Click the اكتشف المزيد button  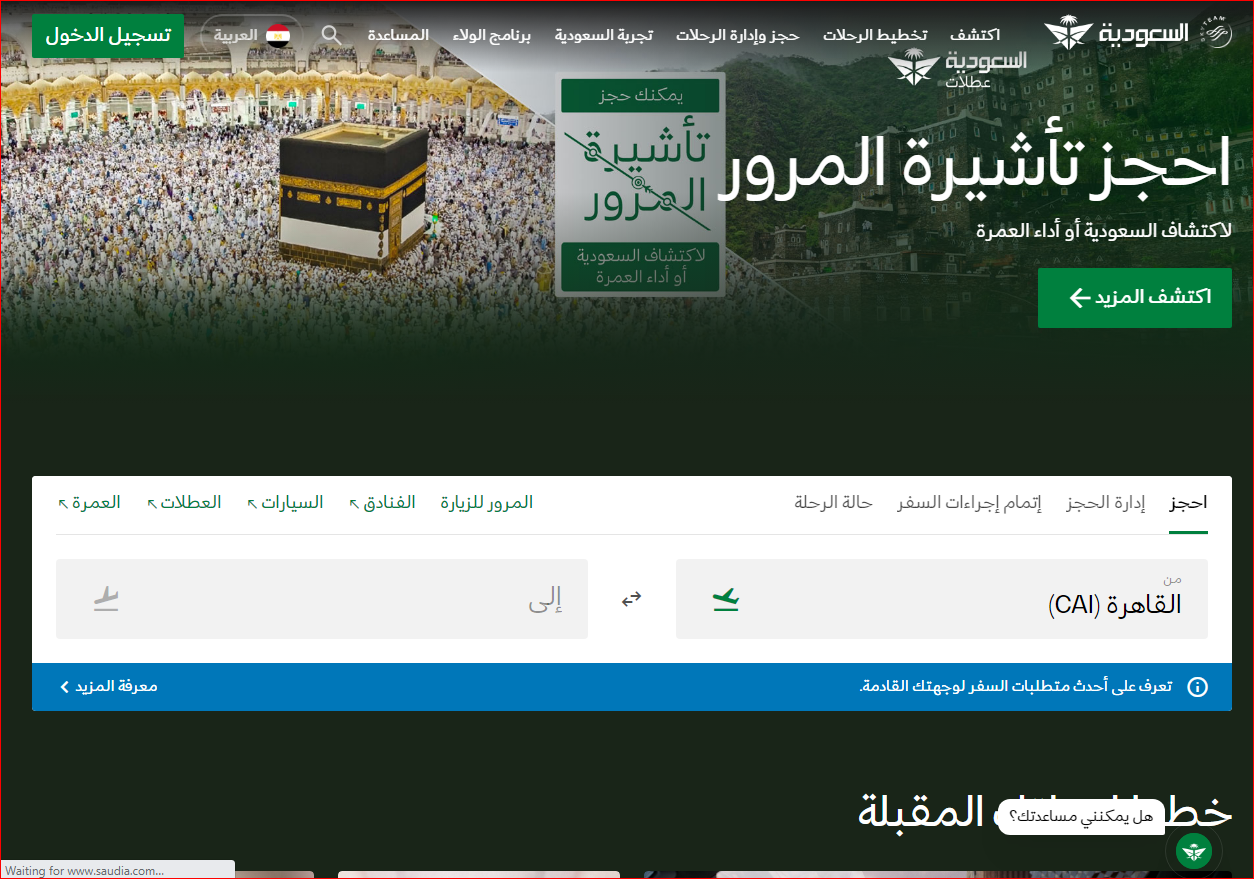tap(1134, 298)
